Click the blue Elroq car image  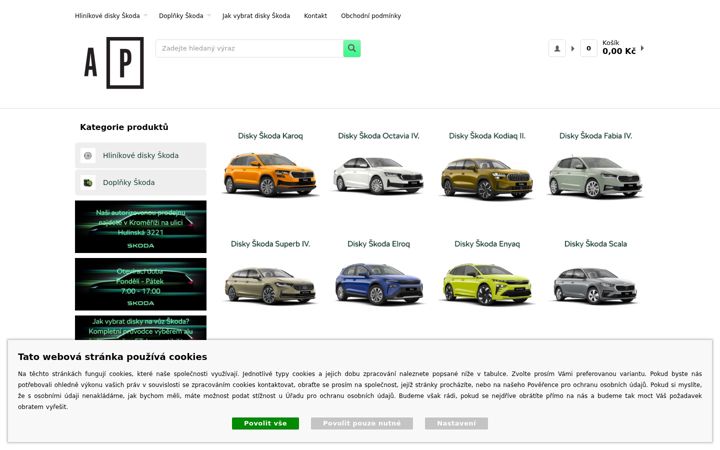click(x=378, y=284)
